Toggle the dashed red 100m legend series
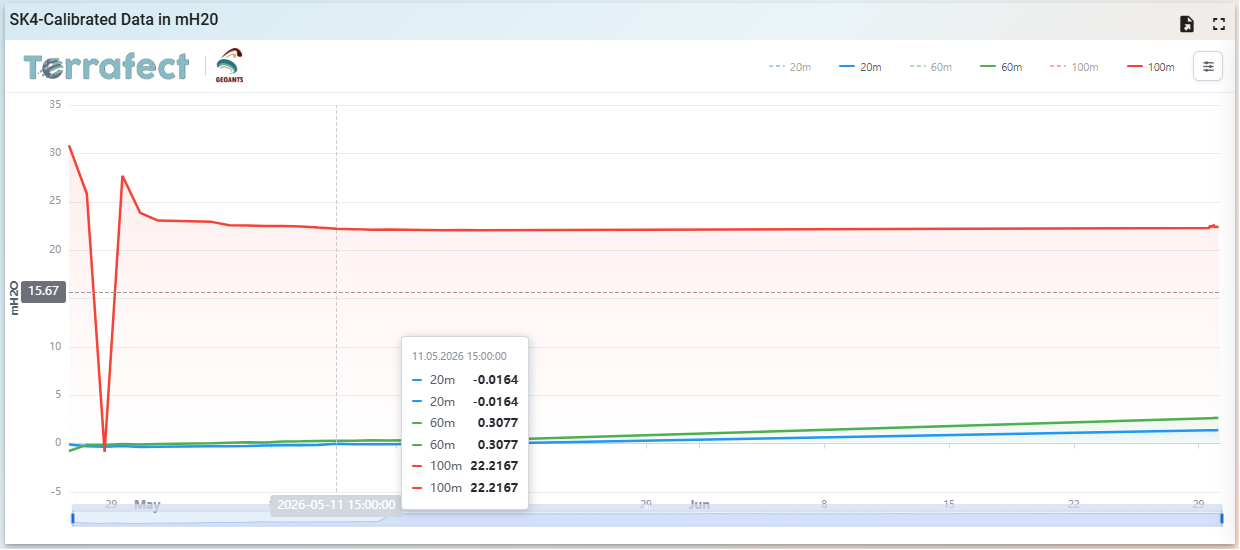The height and width of the screenshot is (550, 1240). pyautogui.click(x=1074, y=67)
